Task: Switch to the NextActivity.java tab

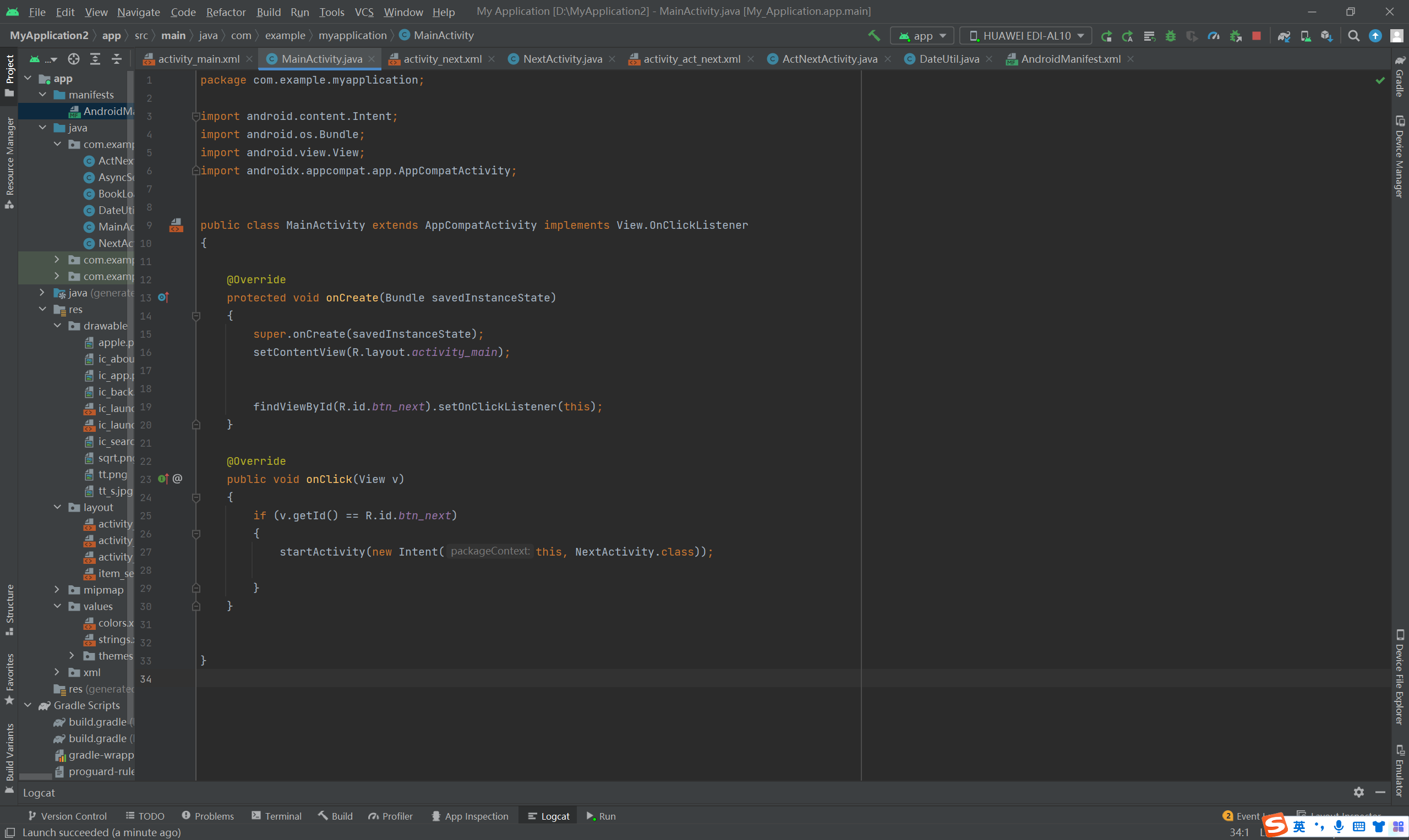Action: [562, 59]
